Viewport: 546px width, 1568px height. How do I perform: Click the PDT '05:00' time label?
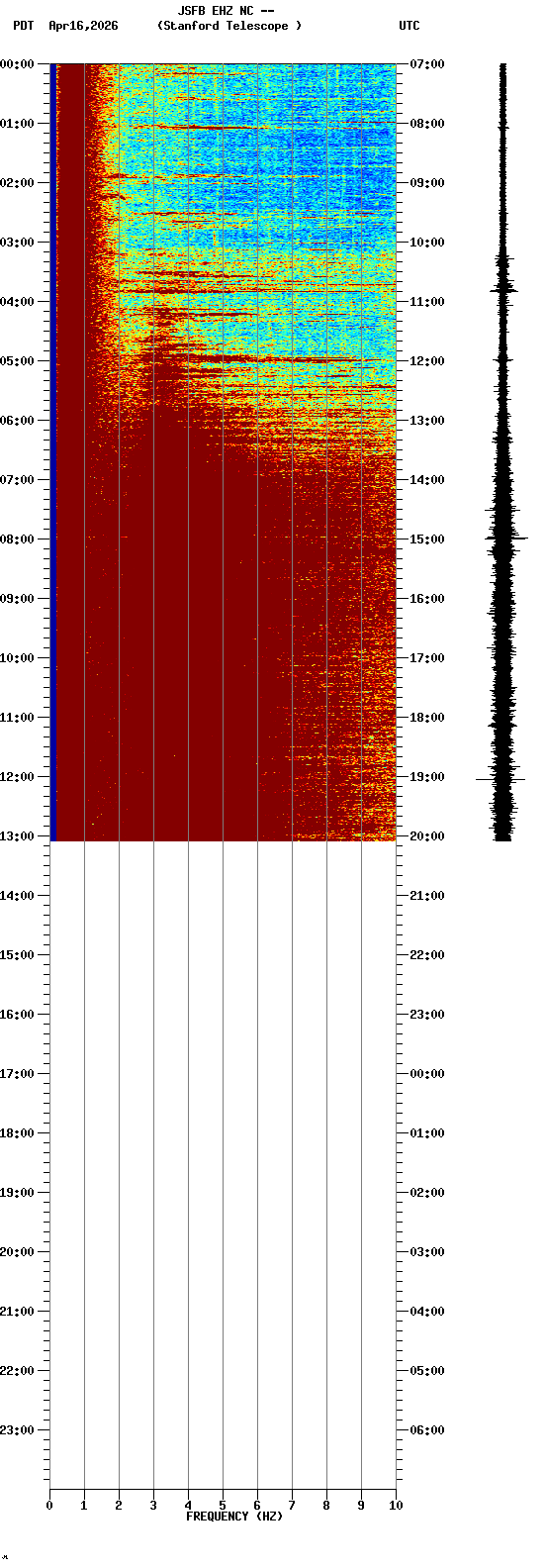(x=17, y=361)
